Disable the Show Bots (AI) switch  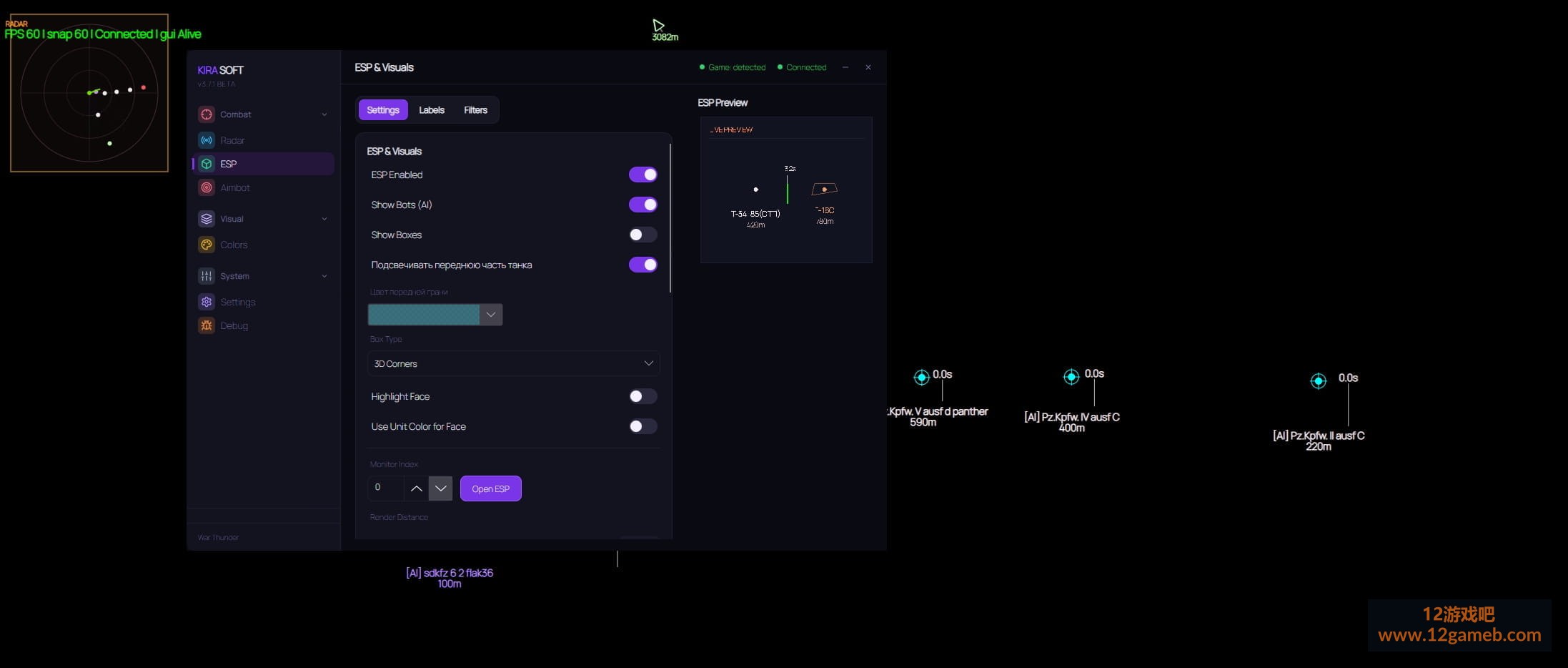[x=642, y=205]
